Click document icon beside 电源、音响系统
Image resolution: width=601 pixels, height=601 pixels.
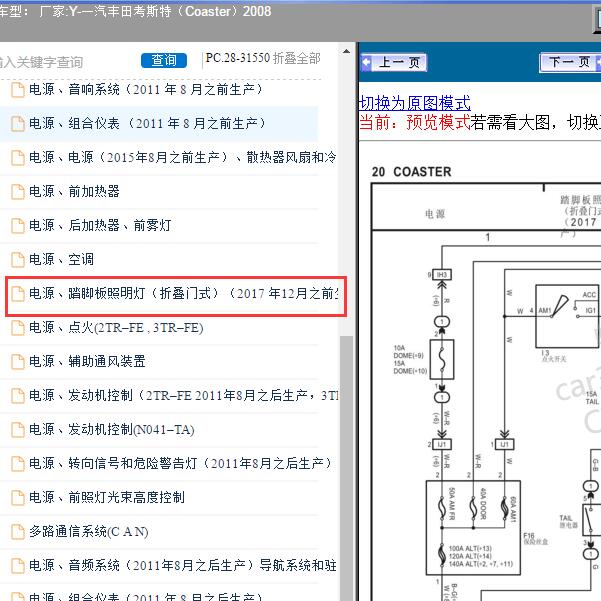click(18, 90)
